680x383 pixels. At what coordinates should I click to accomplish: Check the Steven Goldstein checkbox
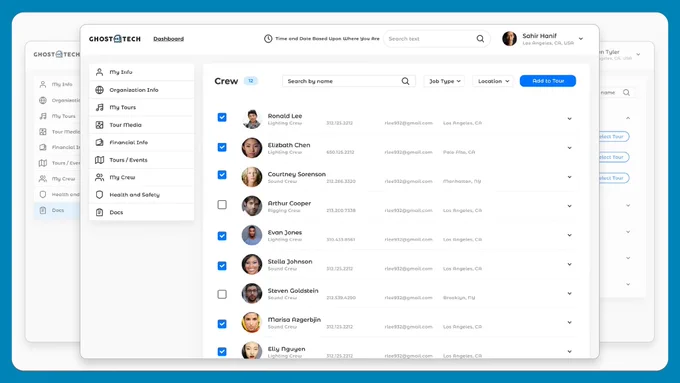(x=222, y=294)
